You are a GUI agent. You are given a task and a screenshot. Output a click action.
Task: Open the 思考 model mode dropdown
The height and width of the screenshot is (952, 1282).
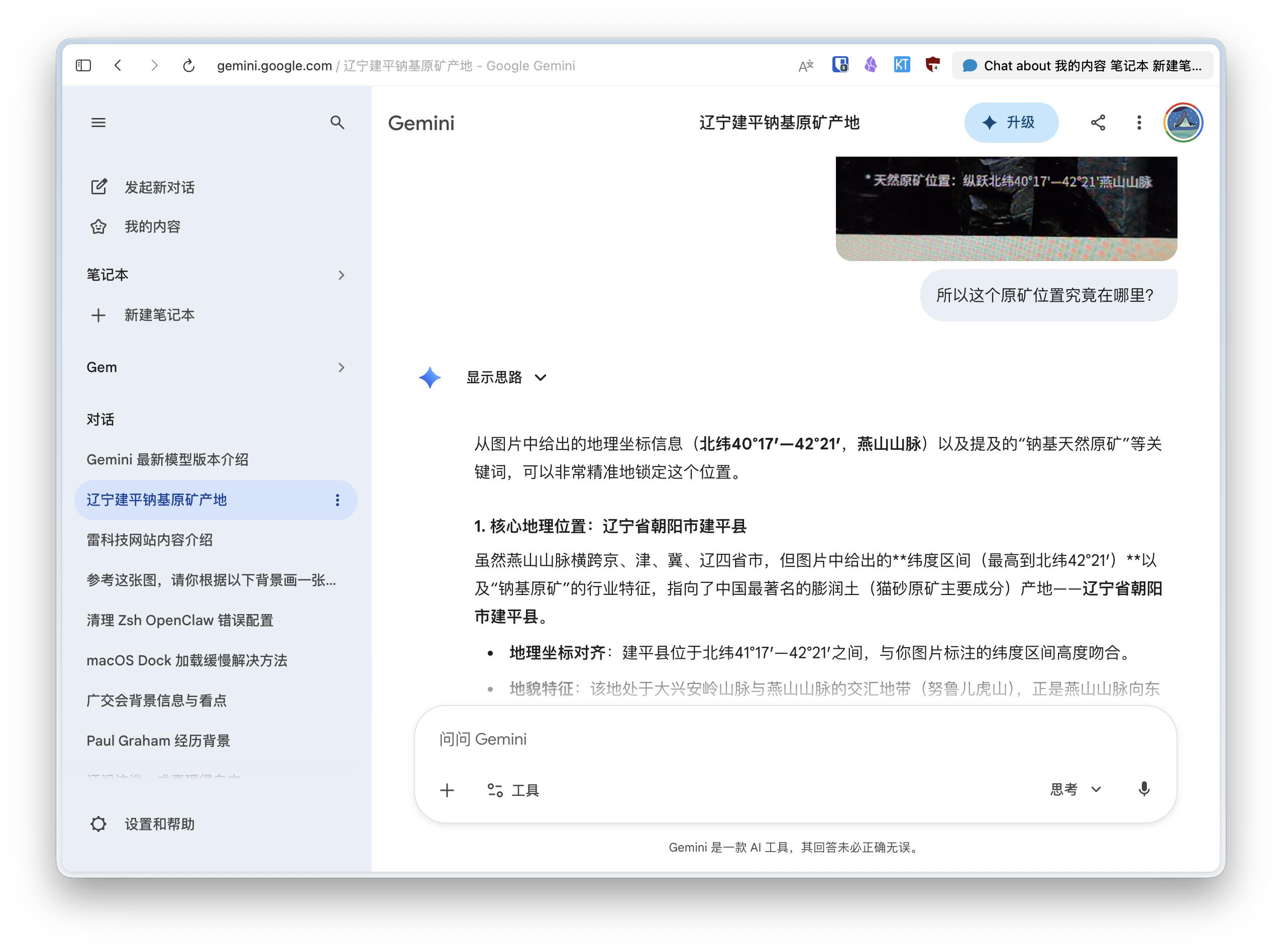pyautogui.click(x=1076, y=789)
